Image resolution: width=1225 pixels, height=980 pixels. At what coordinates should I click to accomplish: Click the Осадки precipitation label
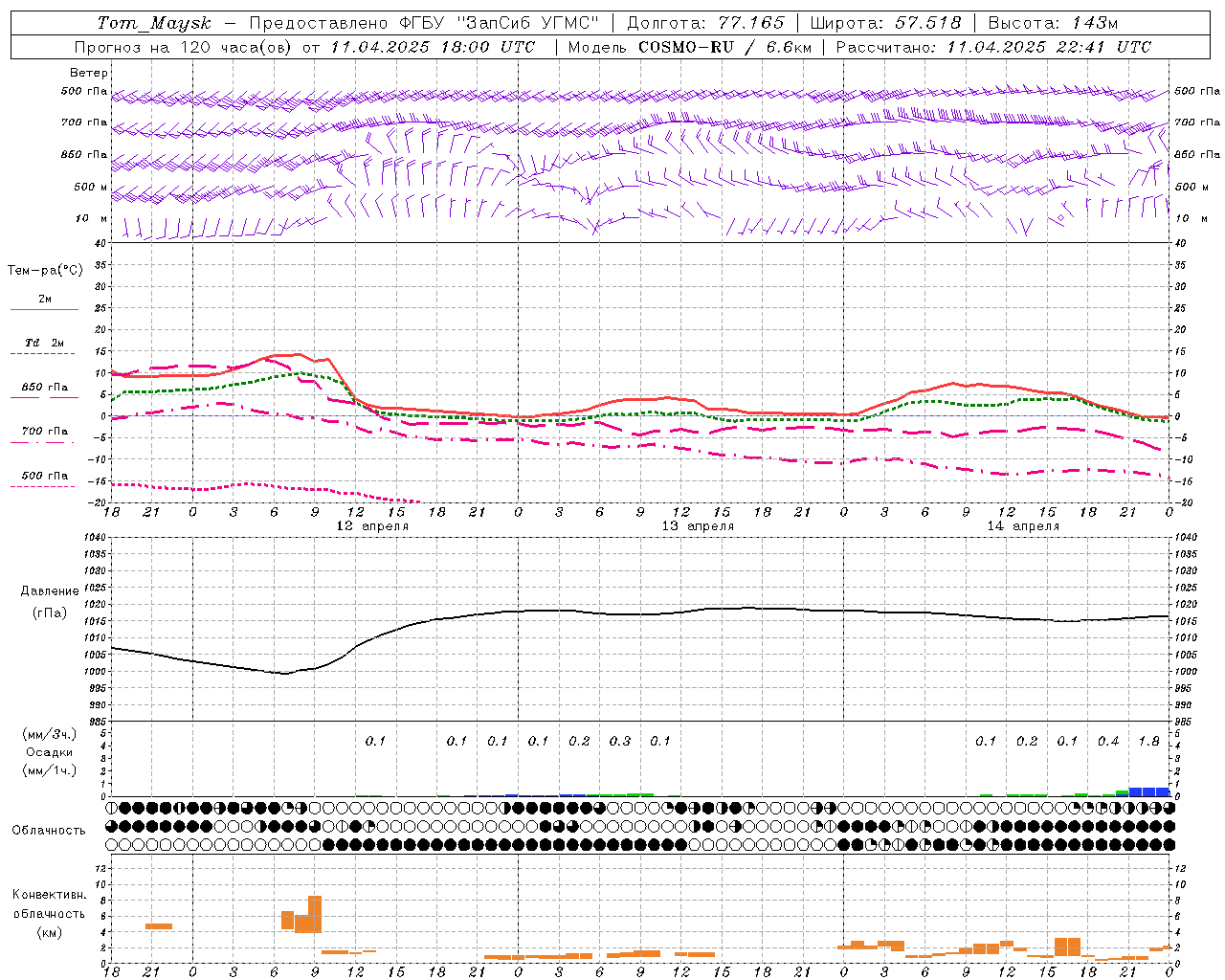[x=50, y=752]
